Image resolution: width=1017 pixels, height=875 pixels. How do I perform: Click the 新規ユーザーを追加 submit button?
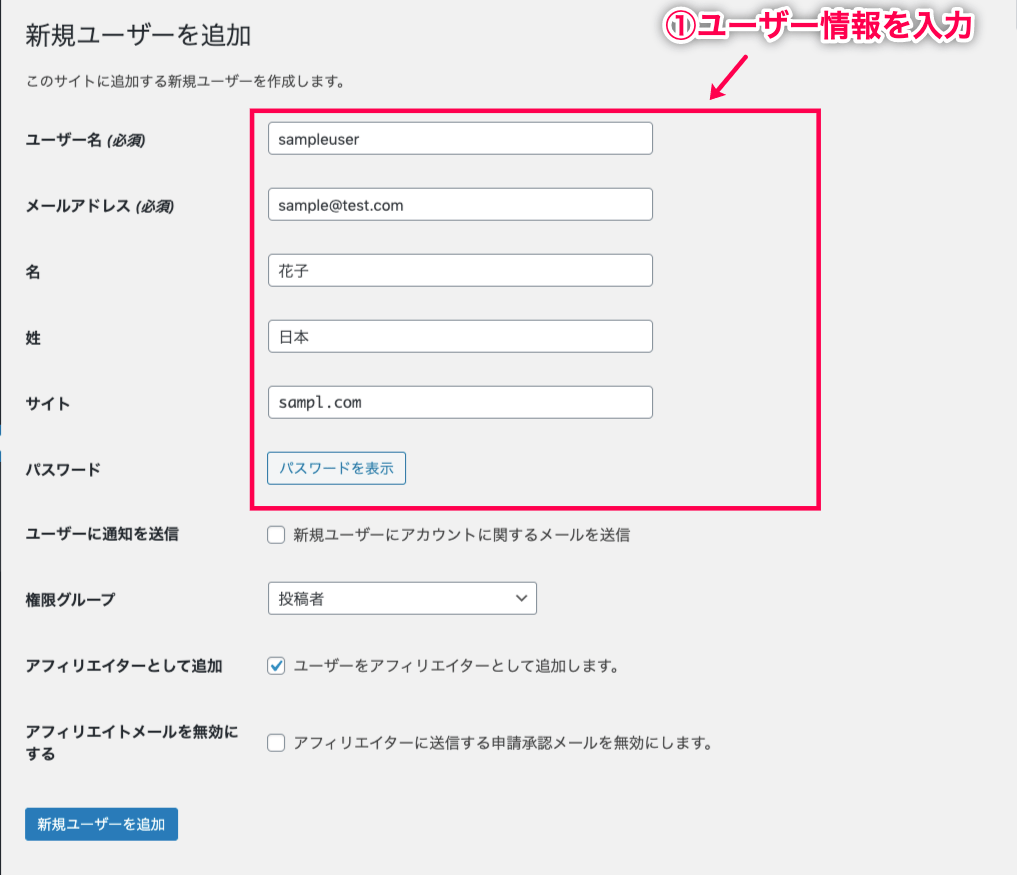pyautogui.click(x=101, y=824)
